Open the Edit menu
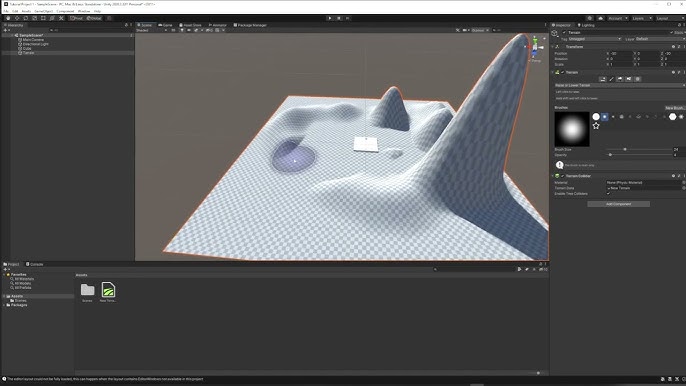This screenshot has height=386, width=686. coord(15,11)
